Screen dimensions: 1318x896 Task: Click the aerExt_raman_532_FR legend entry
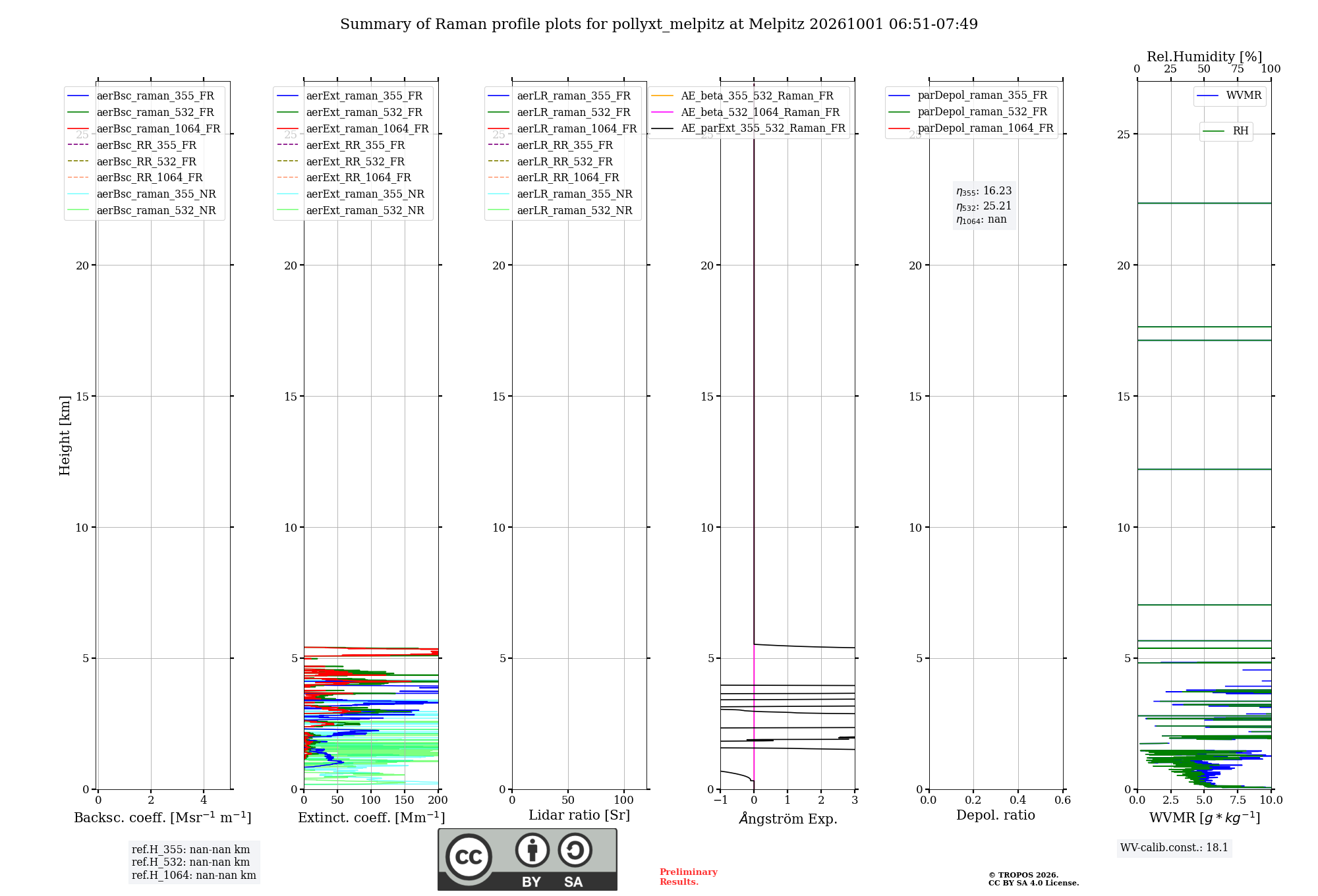point(350,112)
